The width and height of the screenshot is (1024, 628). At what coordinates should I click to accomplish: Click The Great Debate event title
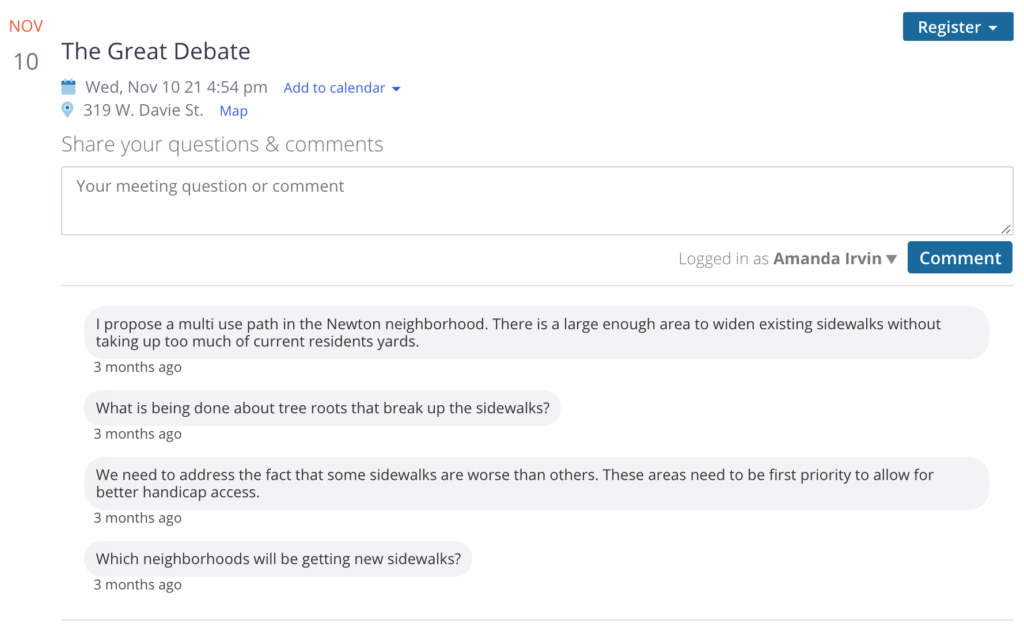[156, 51]
